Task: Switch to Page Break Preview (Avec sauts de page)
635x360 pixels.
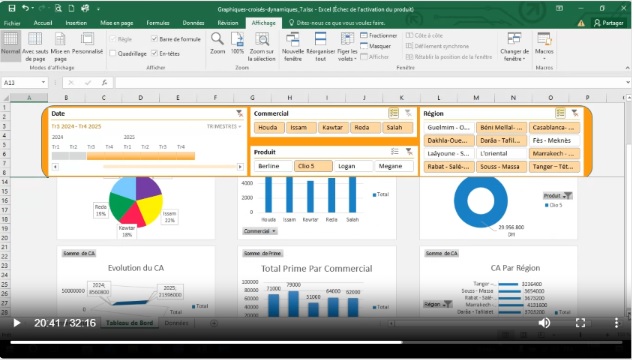Action: [x=35, y=47]
